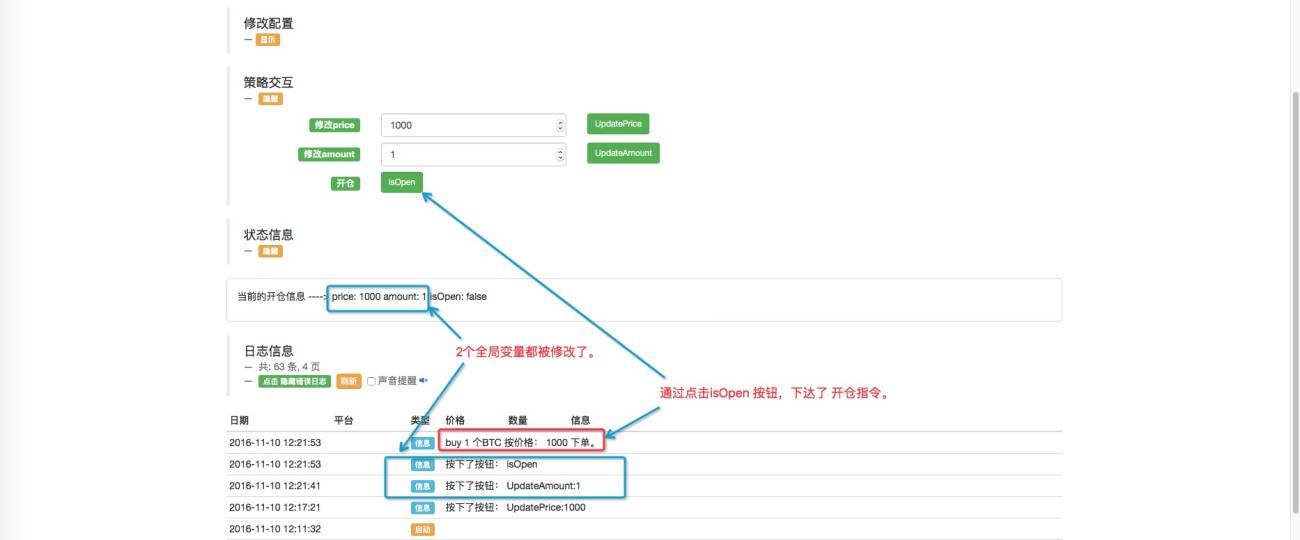Collapse 状态信息 section with 隐藏 button

point(270,252)
